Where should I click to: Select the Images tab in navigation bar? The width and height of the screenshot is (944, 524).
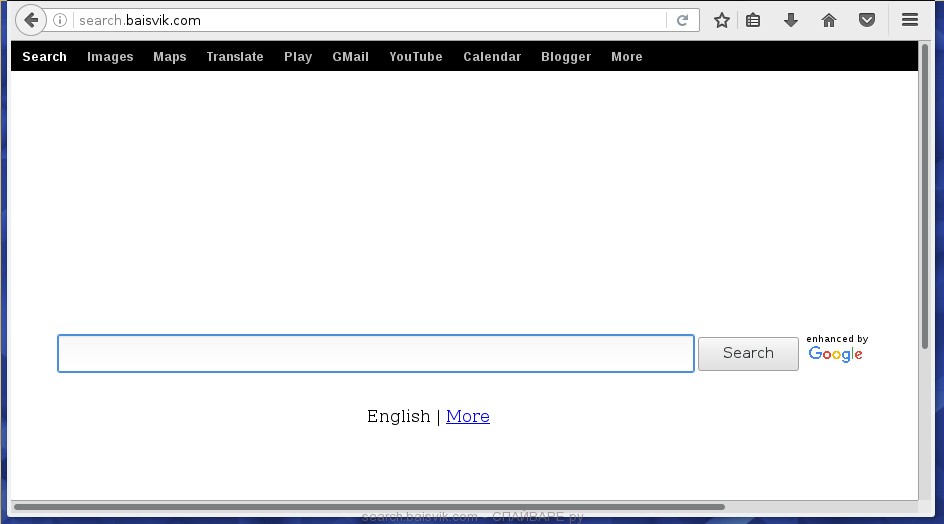click(110, 57)
